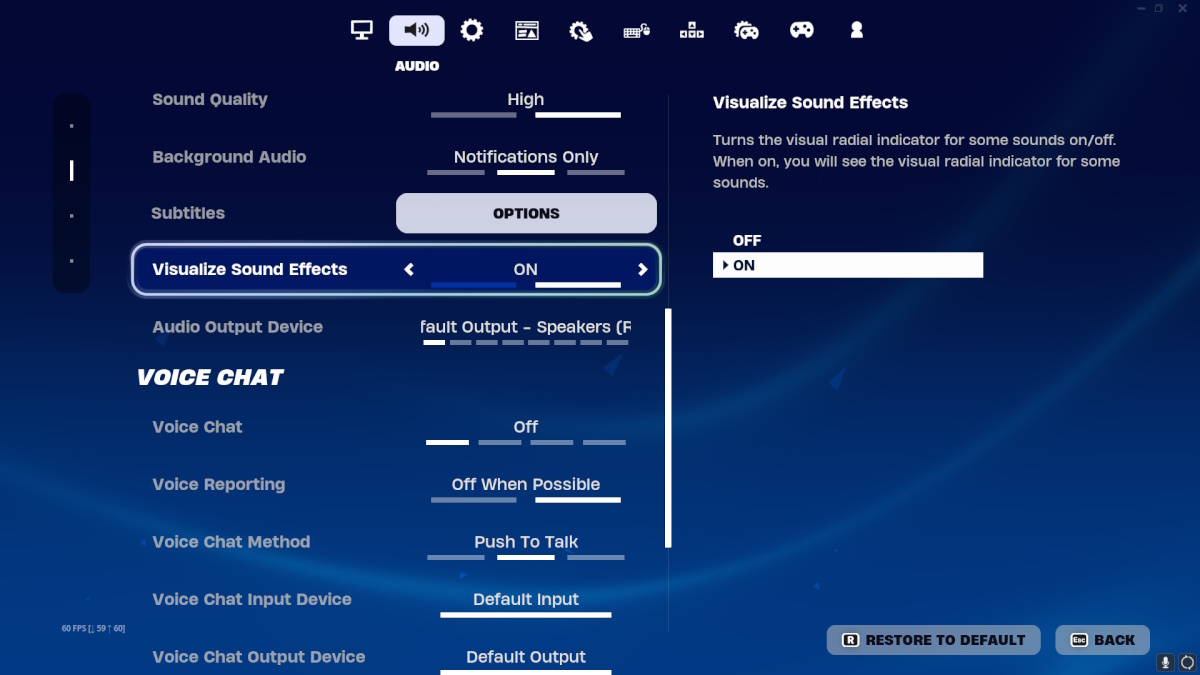Screen dimensions: 1200x675
Task: Open the Game settings gear icon
Action: click(x=472, y=30)
